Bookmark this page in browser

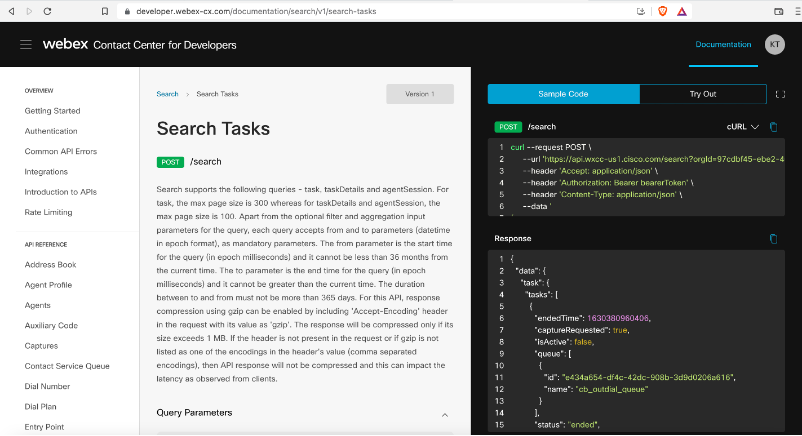106,11
